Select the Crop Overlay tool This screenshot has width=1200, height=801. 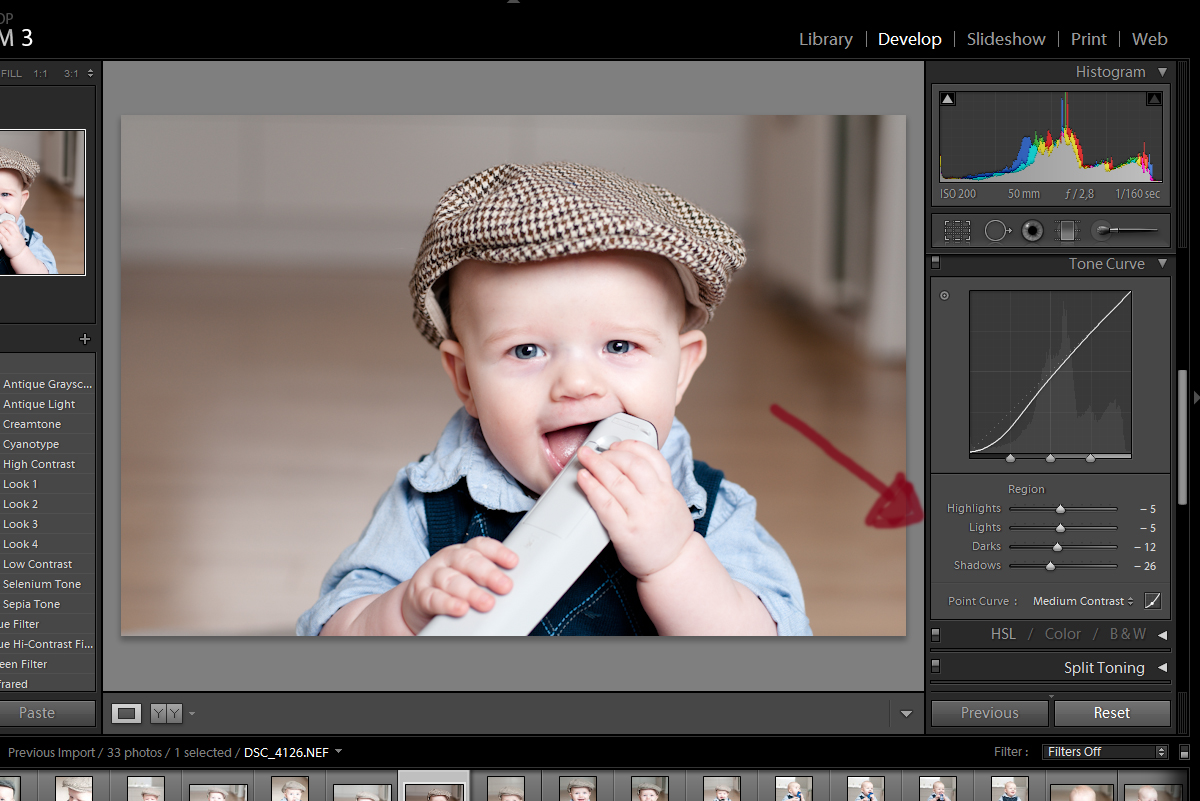tap(957, 231)
